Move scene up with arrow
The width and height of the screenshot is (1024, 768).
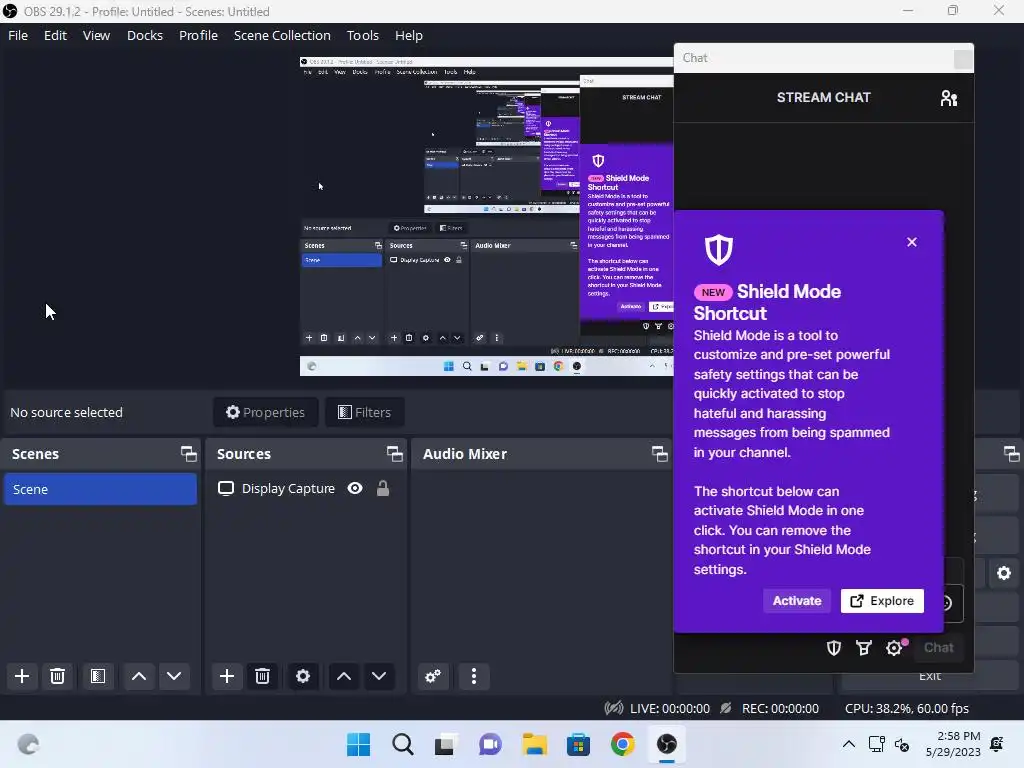[138, 676]
